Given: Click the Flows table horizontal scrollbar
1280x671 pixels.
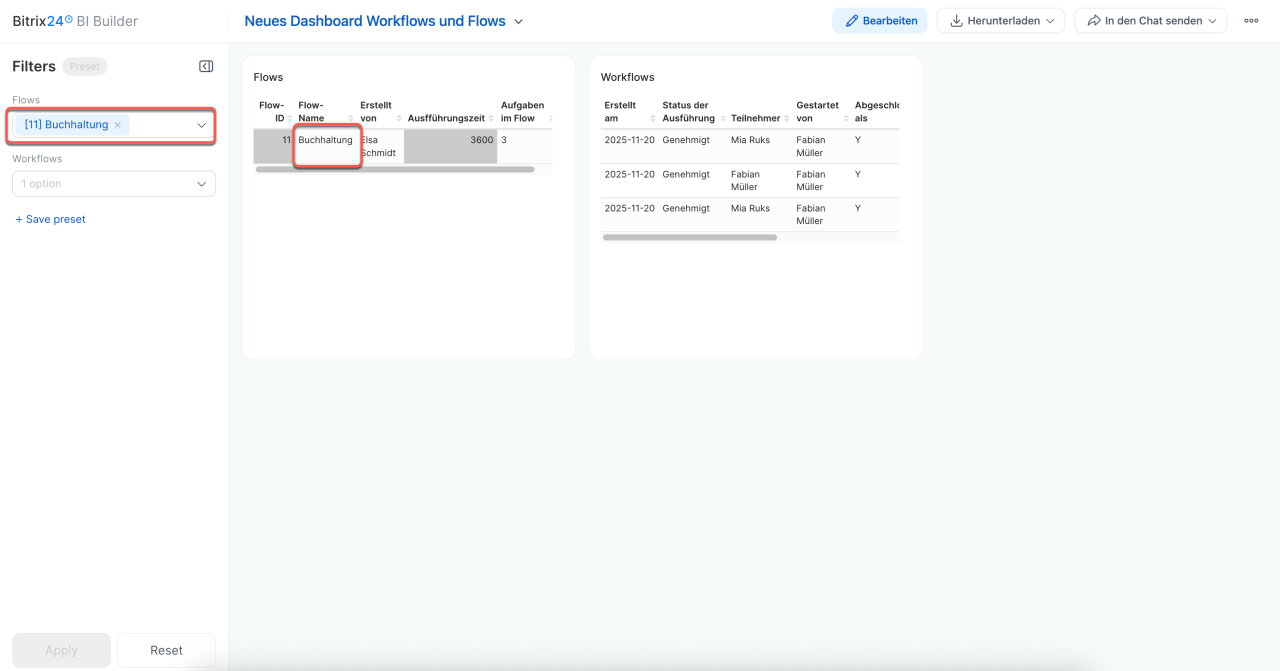Looking at the screenshot, I should point(395,170).
